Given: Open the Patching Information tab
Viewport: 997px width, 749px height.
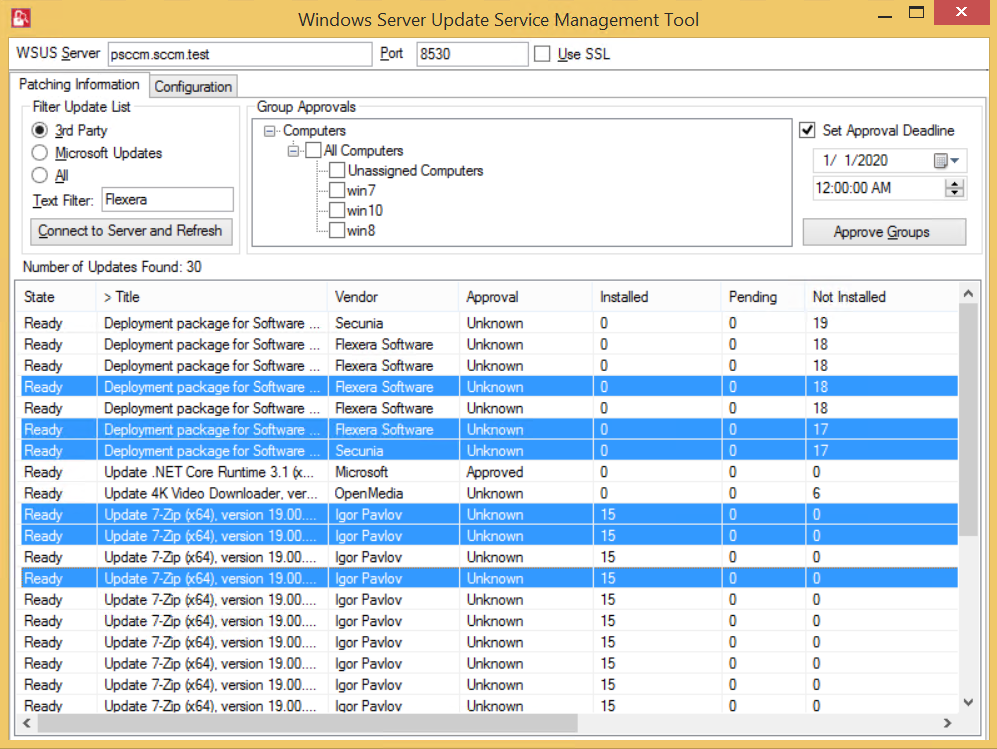Looking at the screenshot, I should [79, 85].
